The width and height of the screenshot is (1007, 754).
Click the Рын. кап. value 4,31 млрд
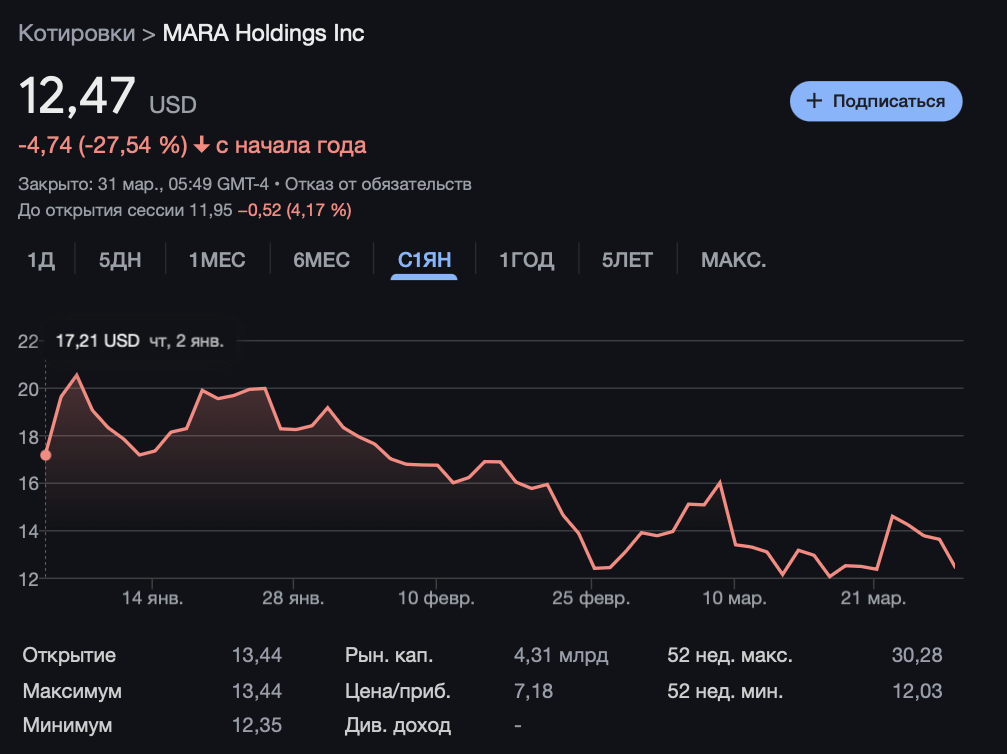[x=561, y=655]
